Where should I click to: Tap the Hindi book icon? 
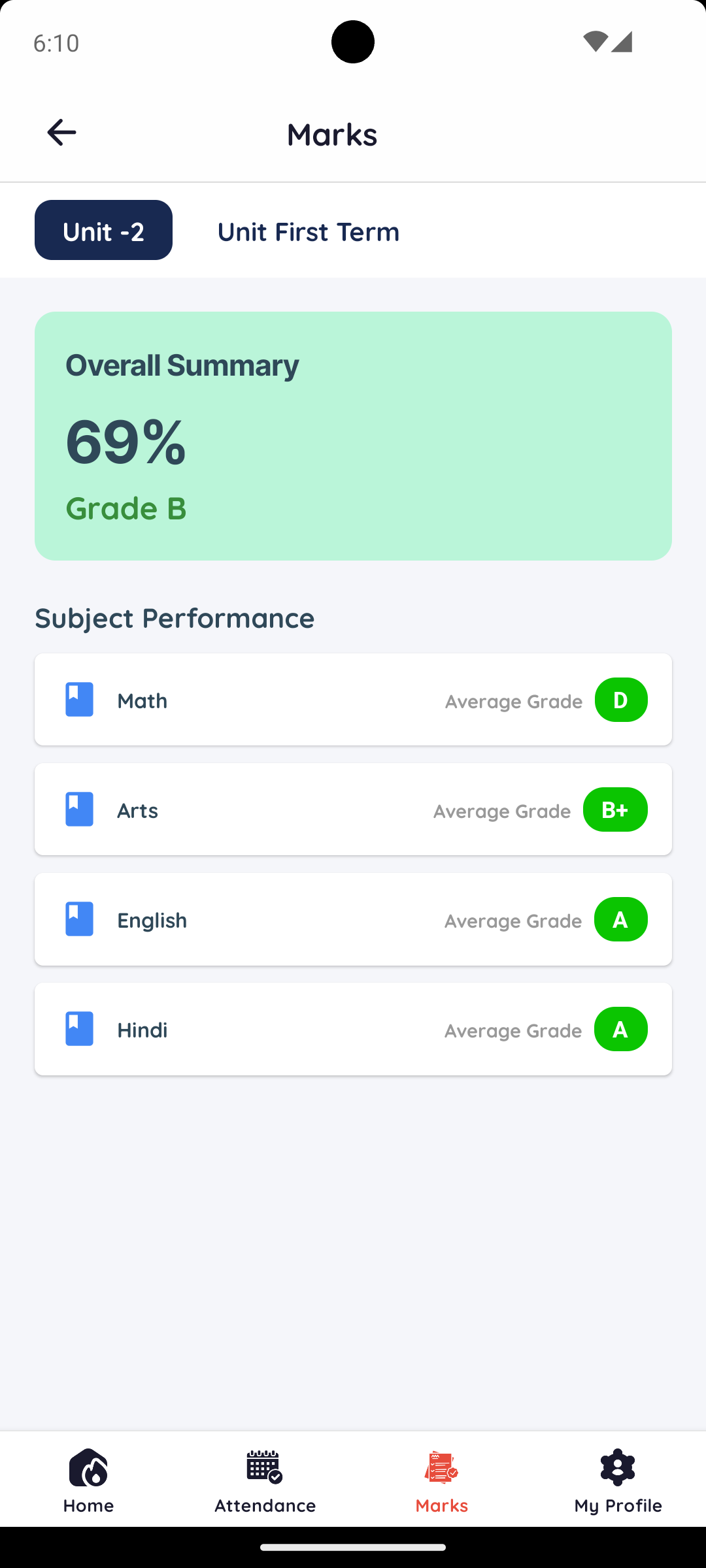pos(79,1029)
